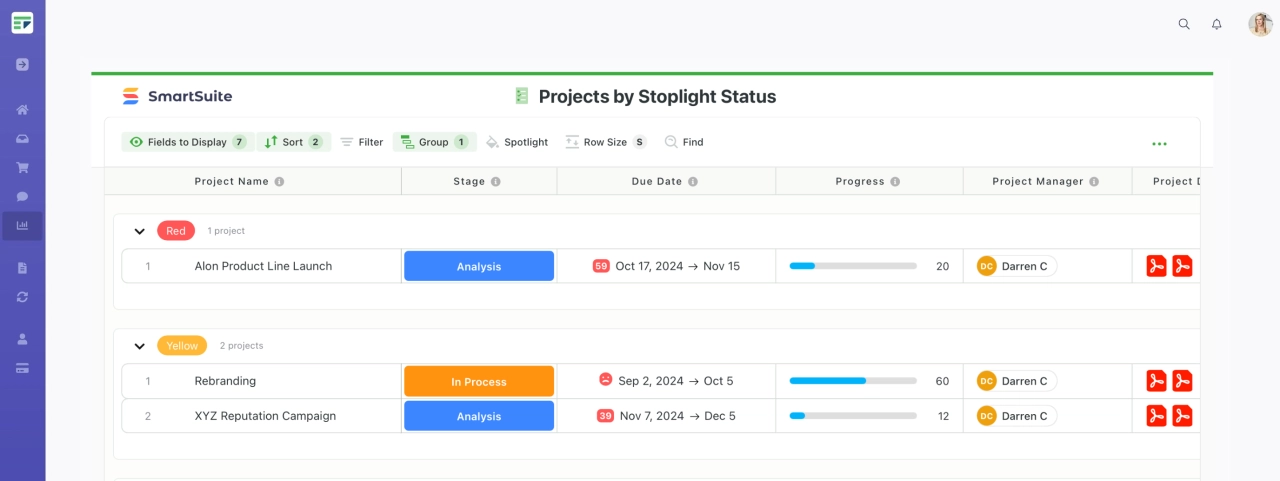The height and width of the screenshot is (481, 1280).
Task: Click the SmartSuite logo
Action: 177,96
